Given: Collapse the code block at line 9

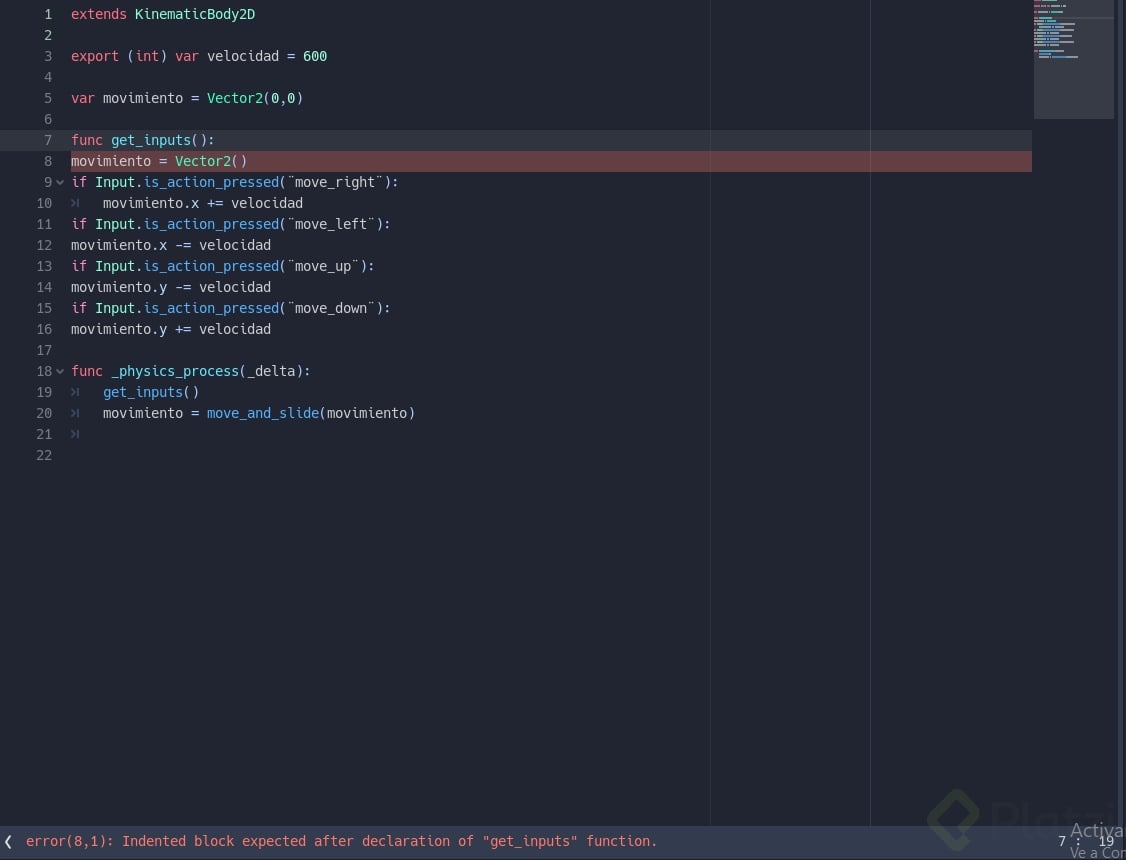Looking at the screenshot, I should coord(60,182).
